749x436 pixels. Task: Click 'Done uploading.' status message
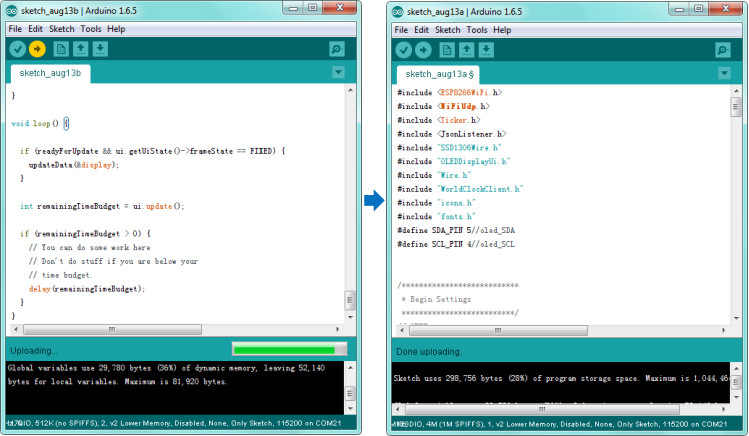pyautogui.click(x=429, y=351)
